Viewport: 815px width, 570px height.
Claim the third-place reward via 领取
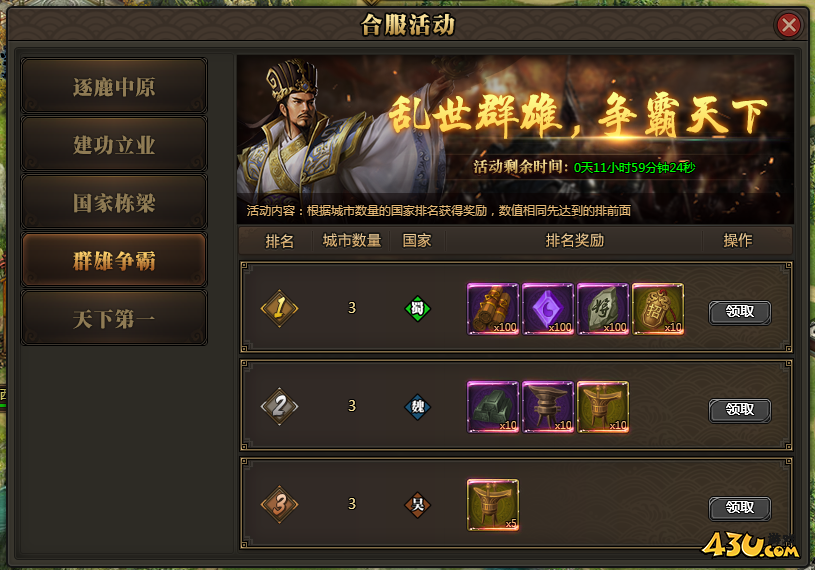(740, 508)
